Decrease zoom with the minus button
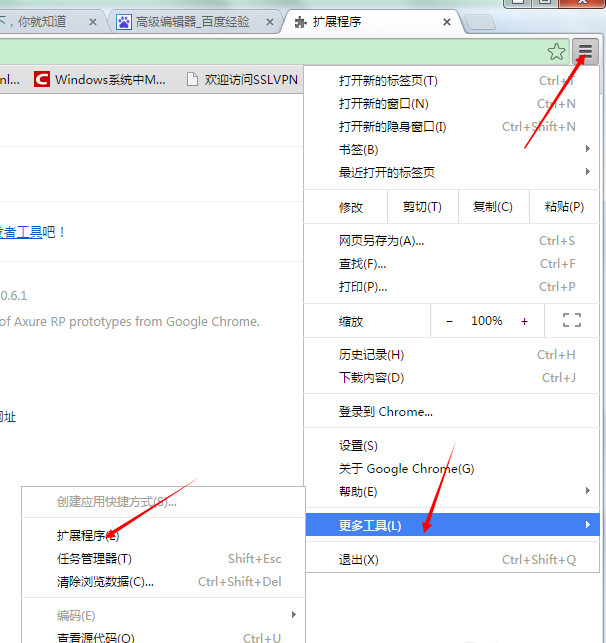This screenshot has width=606, height=643. click(x=449, y=322)
